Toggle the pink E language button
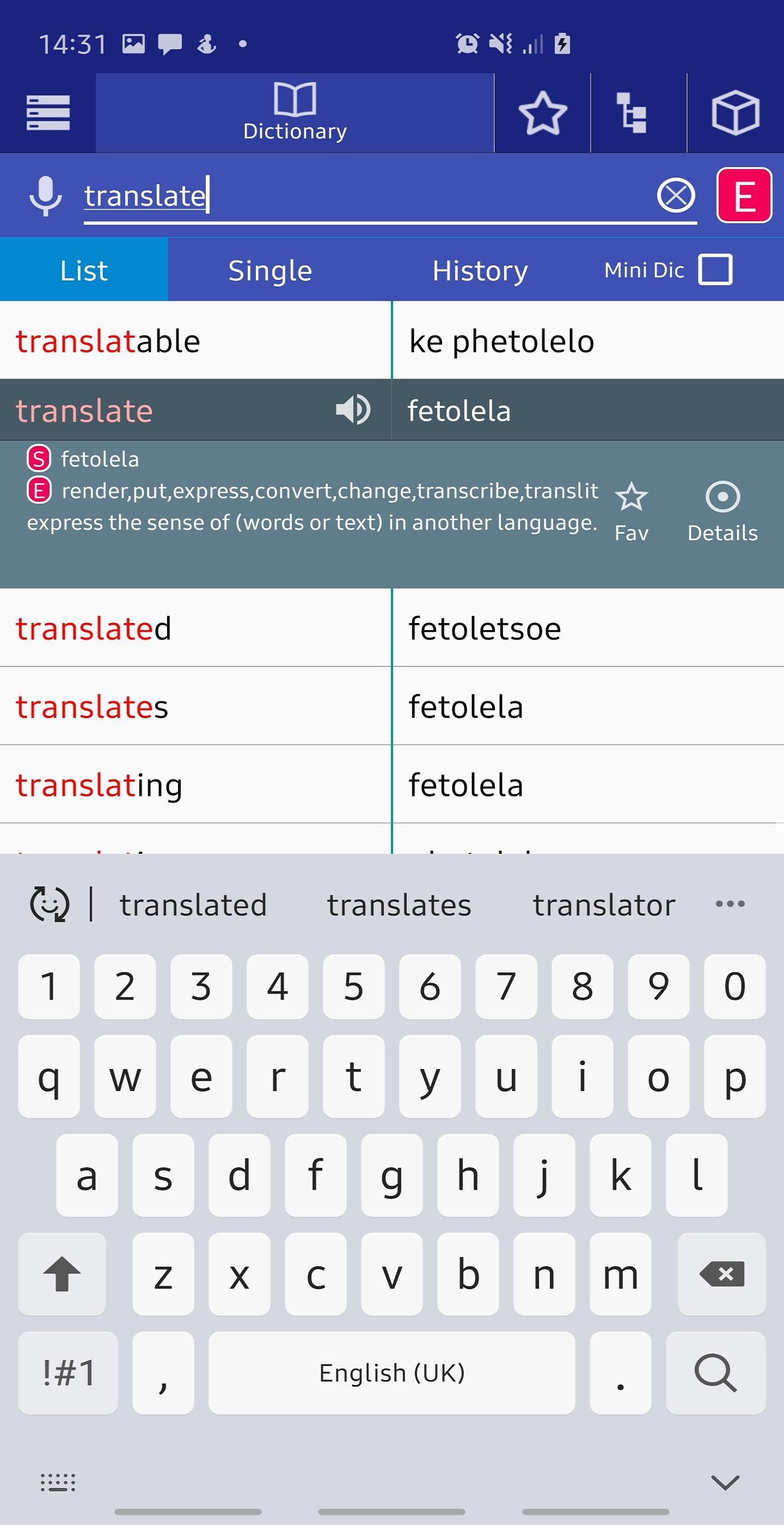This screenshot has height=1525, width=784. click(x=744, y=196)
